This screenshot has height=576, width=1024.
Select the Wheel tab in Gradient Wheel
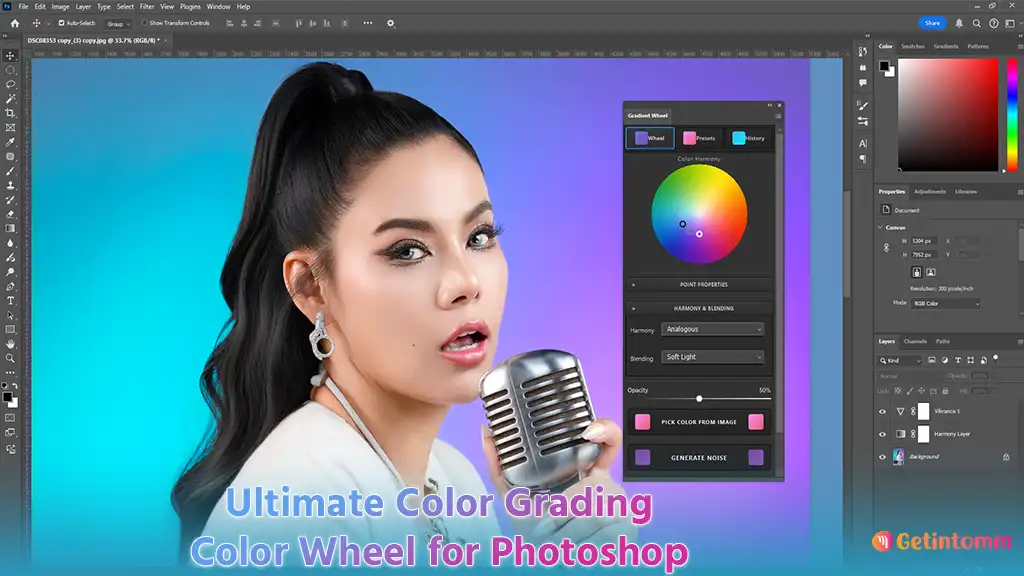coord(650,138)
